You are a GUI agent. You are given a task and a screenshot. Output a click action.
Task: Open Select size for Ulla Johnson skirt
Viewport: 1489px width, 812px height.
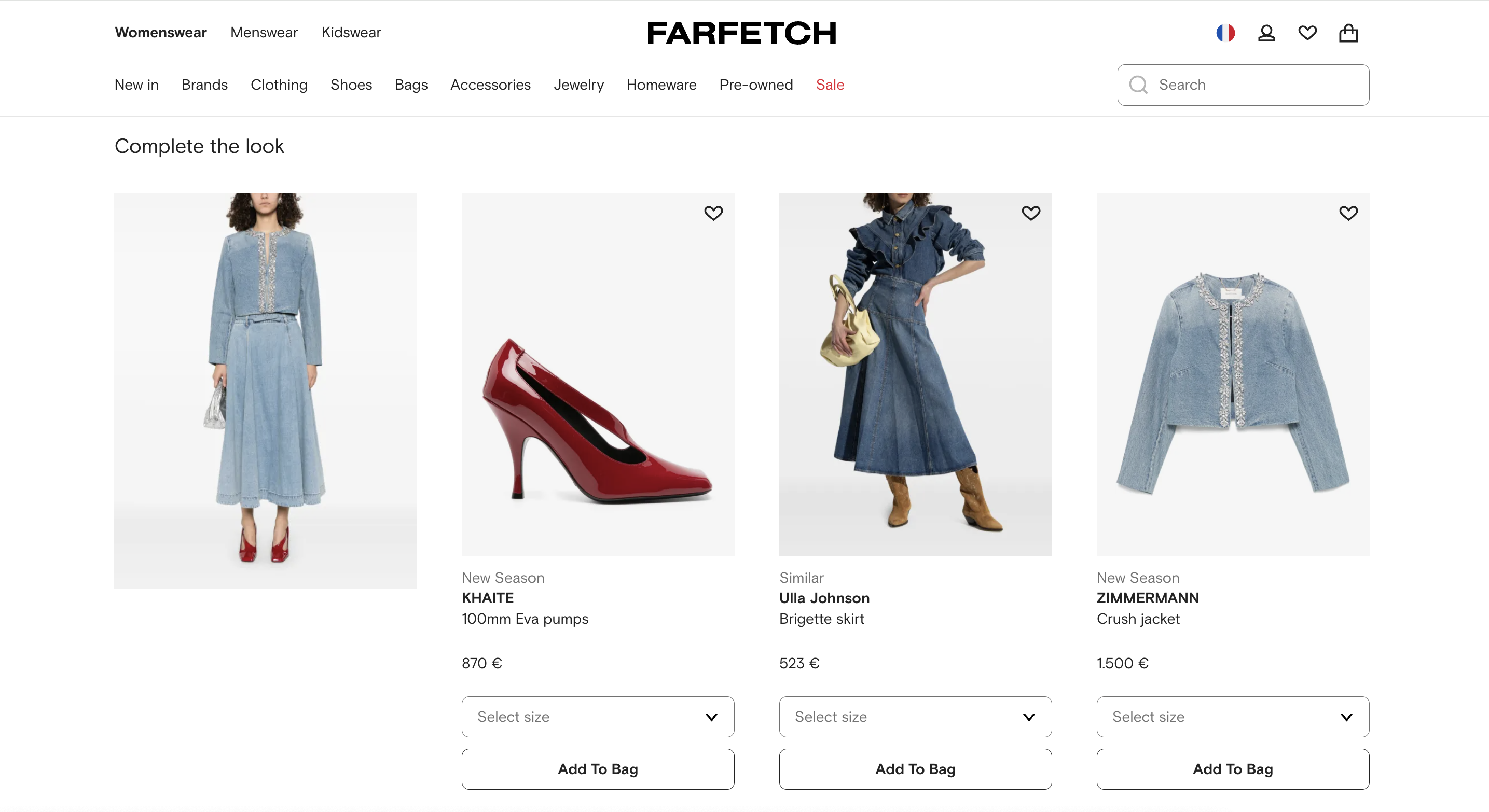915,717
